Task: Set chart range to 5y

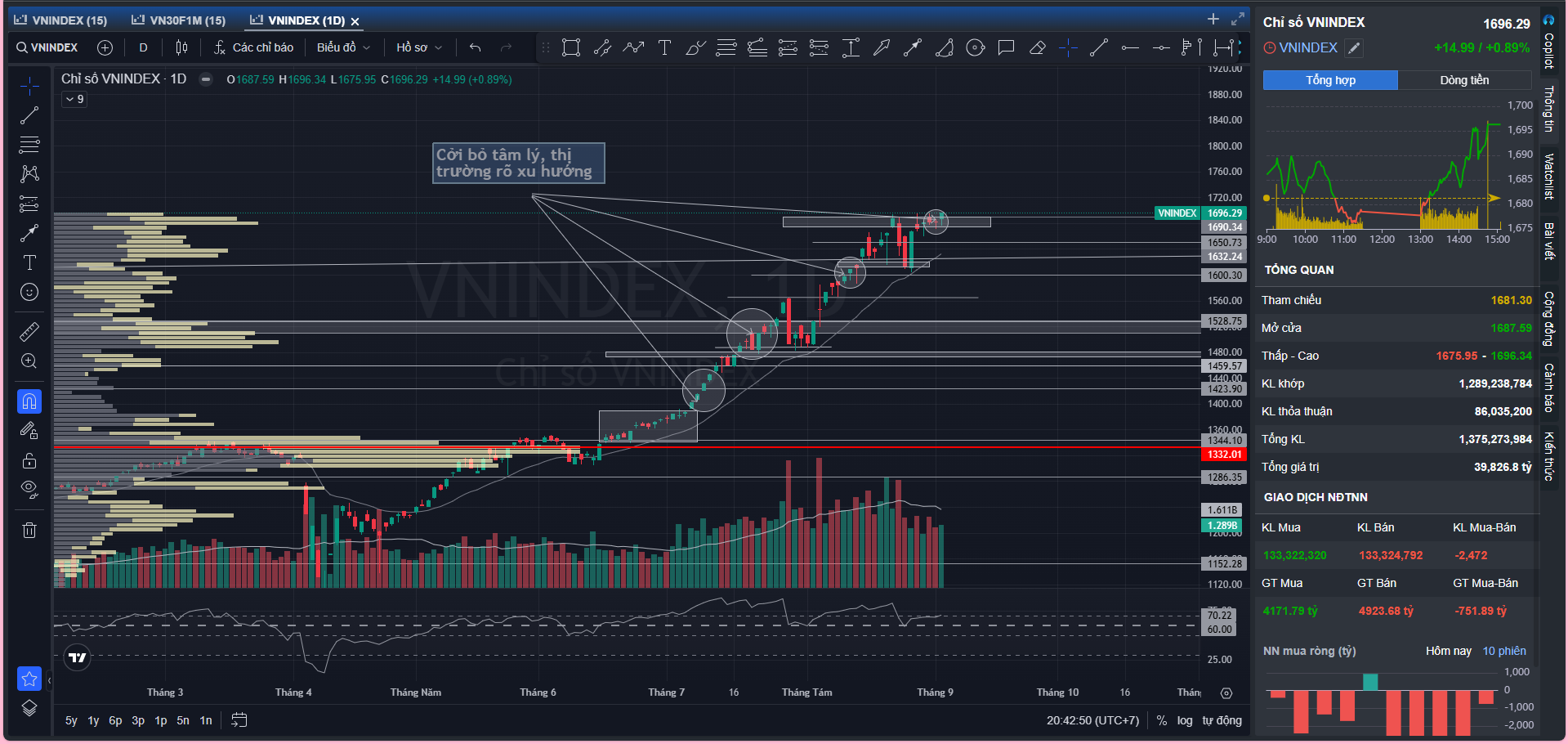Action: [71, 720]
